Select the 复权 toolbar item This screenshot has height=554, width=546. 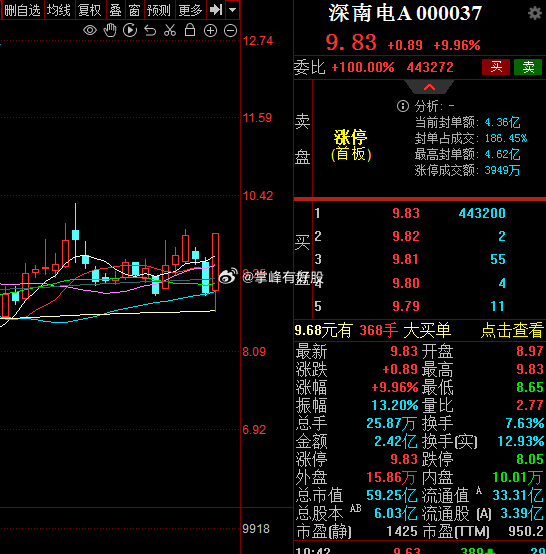click(x=90, y=10)
